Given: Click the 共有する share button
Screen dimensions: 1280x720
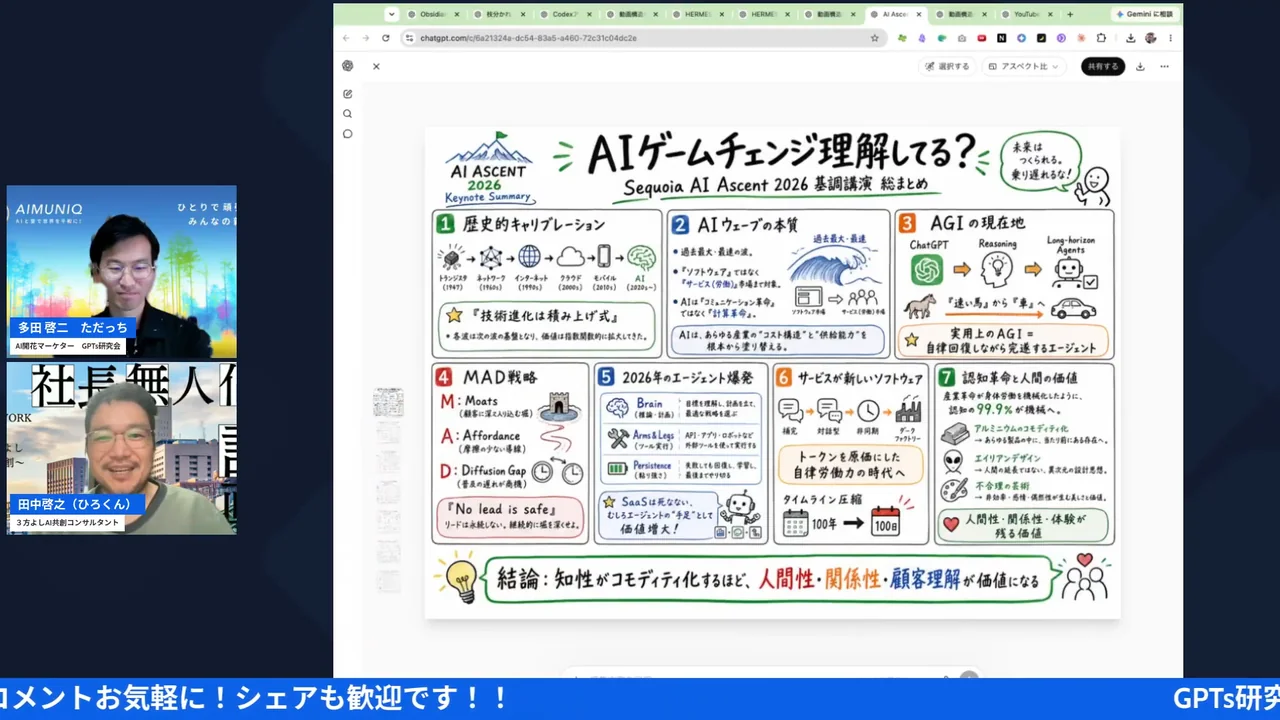Looking at the screenshot, I should tap(1103, 66).
